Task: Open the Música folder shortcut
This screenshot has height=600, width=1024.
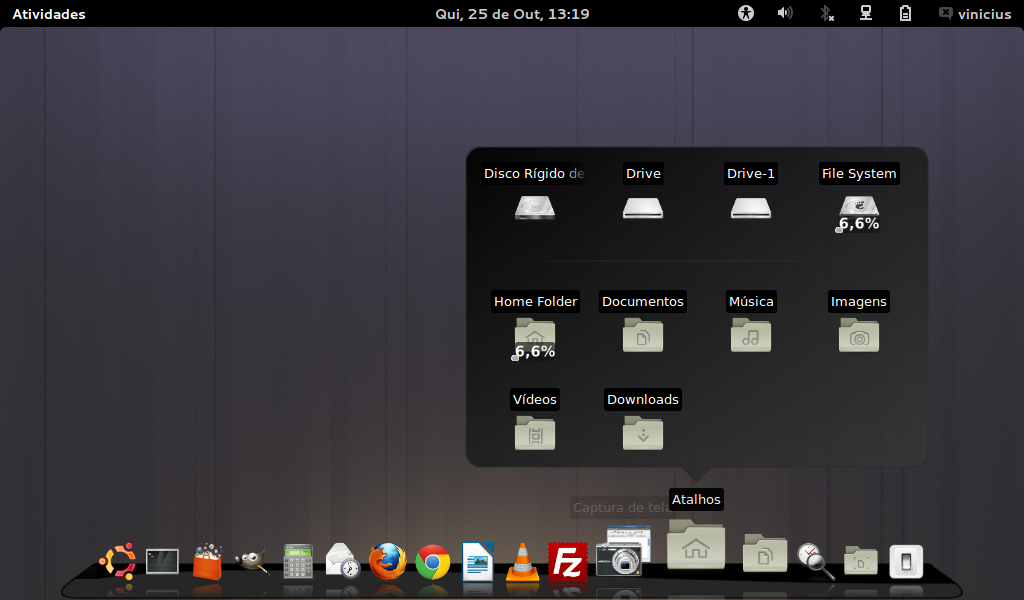Action: pos(751,335)
